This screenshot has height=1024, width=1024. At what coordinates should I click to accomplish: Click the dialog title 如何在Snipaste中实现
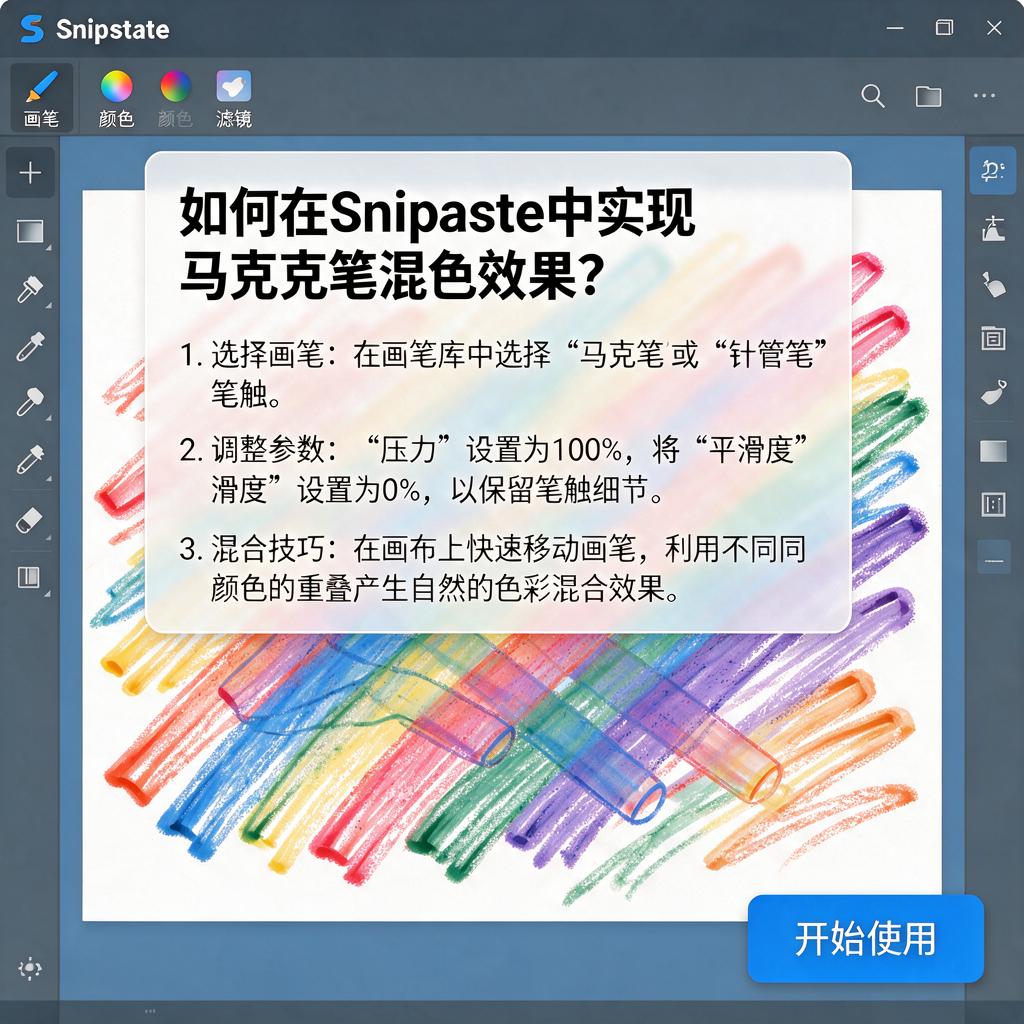(x=437, y=212)
